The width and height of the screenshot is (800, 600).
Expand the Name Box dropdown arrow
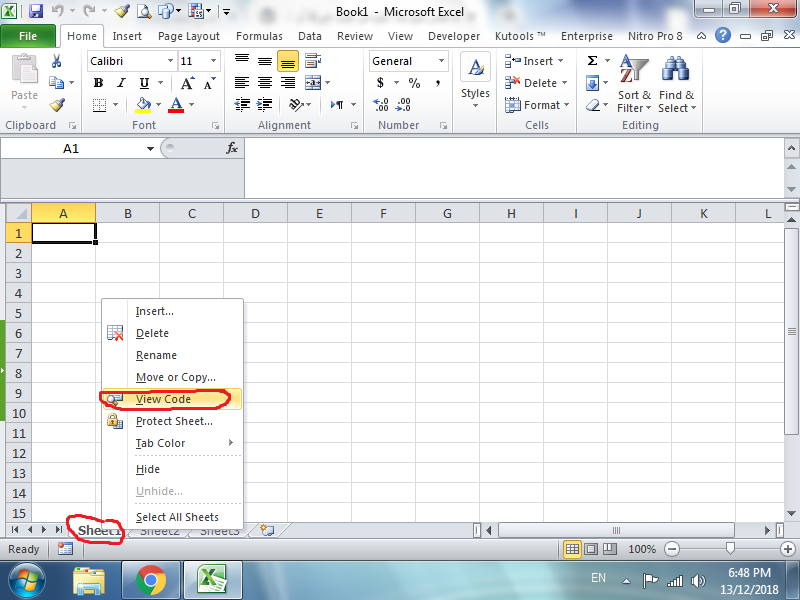click(x=150, y=149)
